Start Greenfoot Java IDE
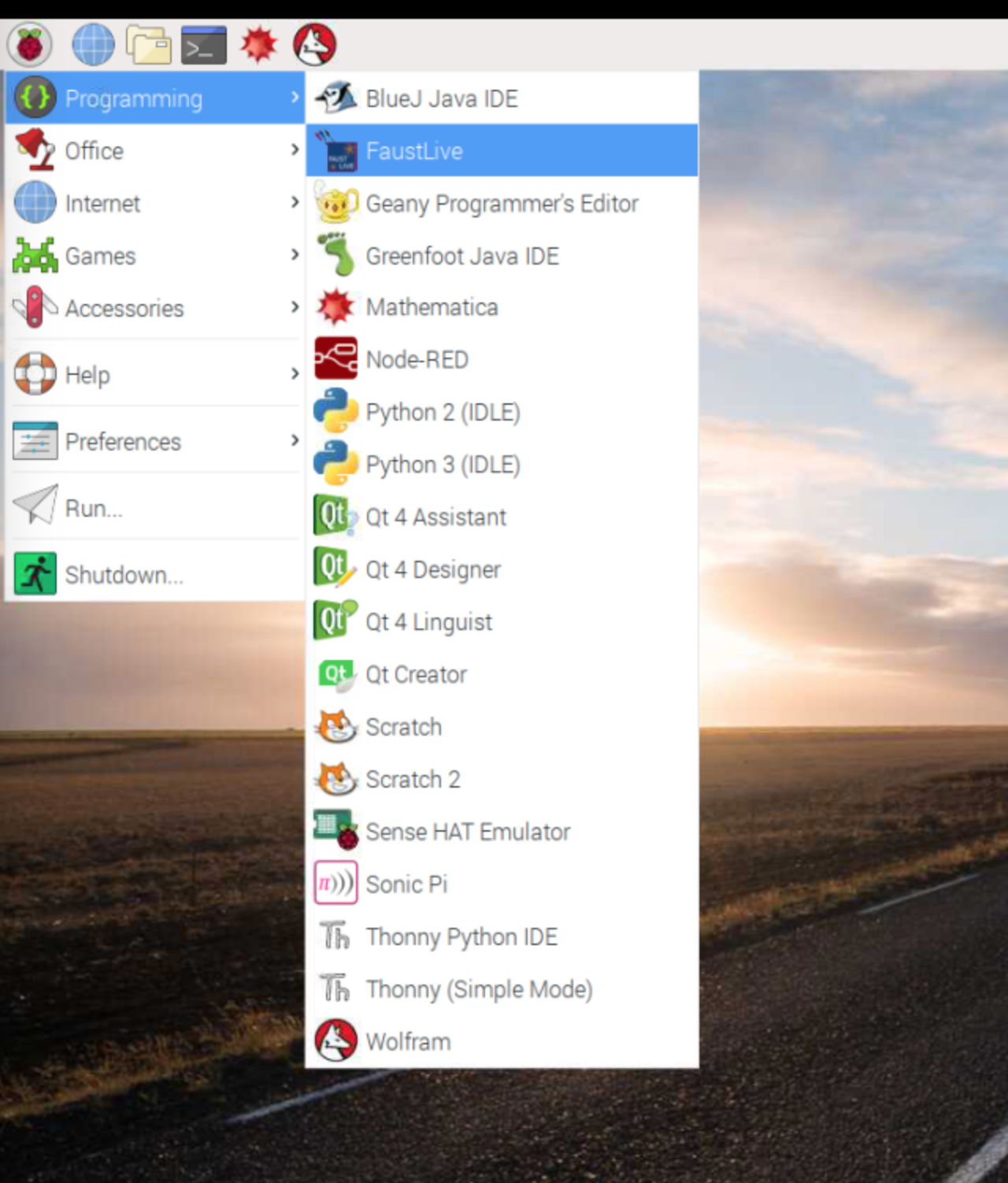This screenshot has width=1008, height=1183. coord(502,255)
